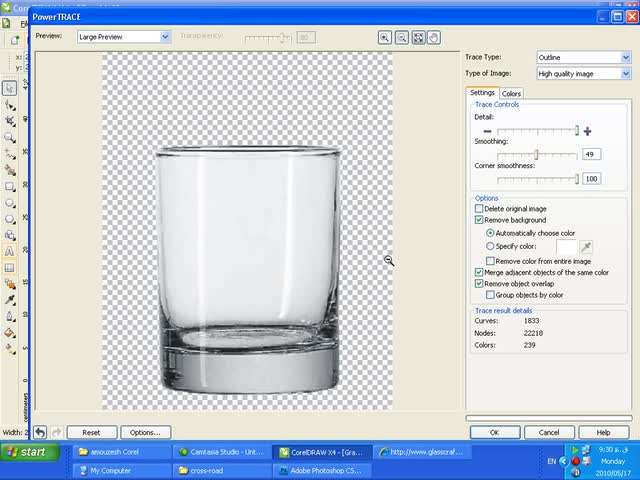Click the Smoothing slider
This screenshot has width=640, height=480.
point(537,155)
